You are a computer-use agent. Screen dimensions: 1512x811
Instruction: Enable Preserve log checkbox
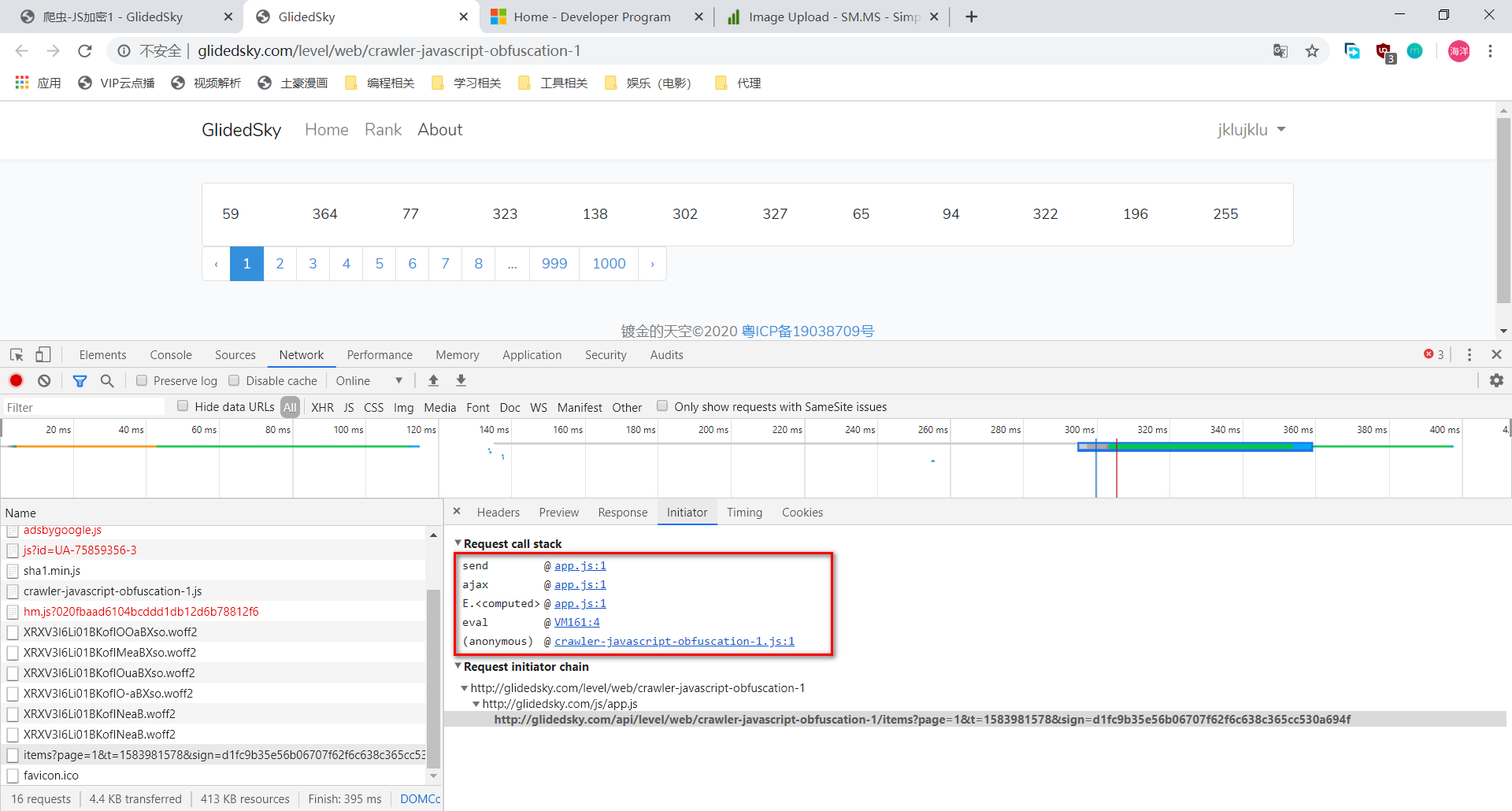pyautogui.click(x=142, y=380)
